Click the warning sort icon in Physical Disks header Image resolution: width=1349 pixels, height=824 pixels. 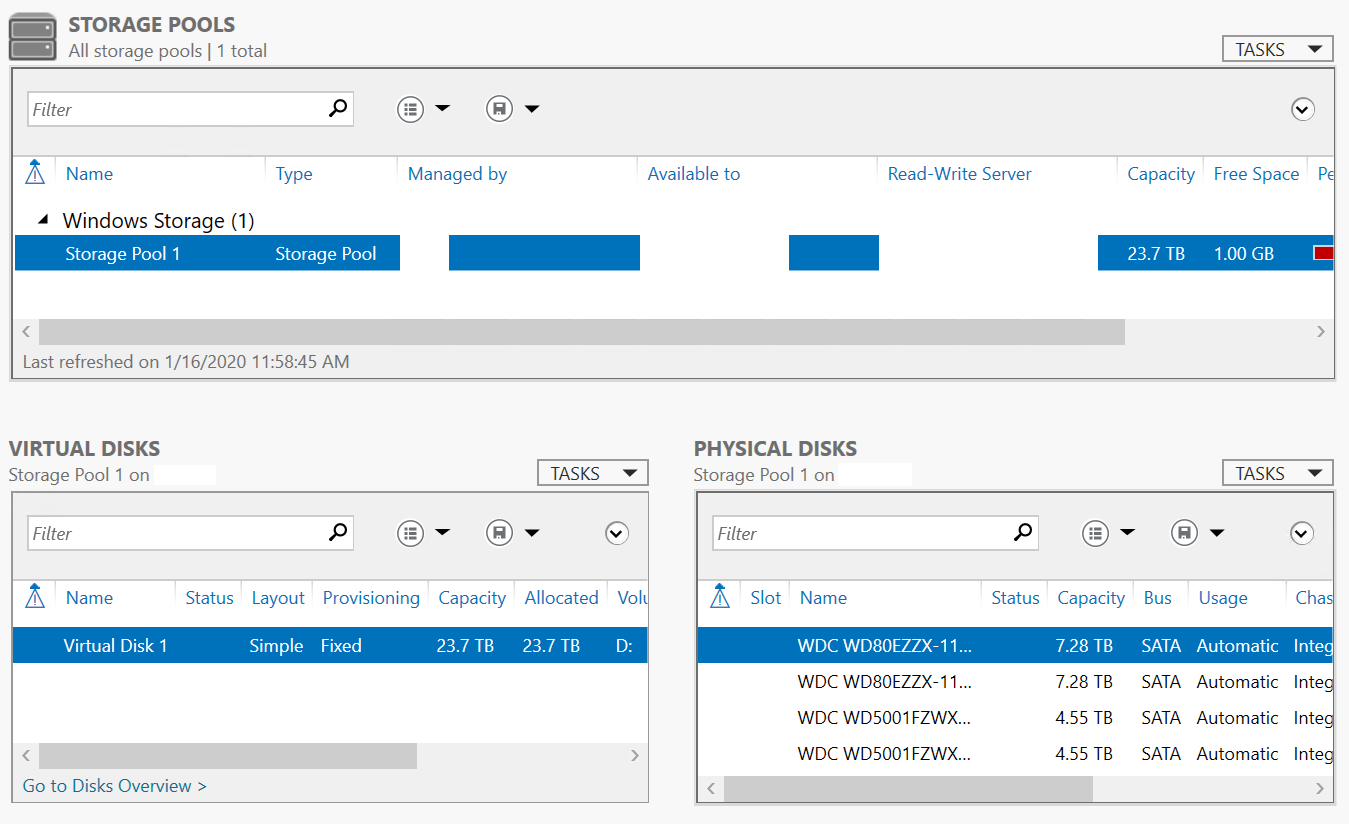pyautogui.click(x=720, y=597)
